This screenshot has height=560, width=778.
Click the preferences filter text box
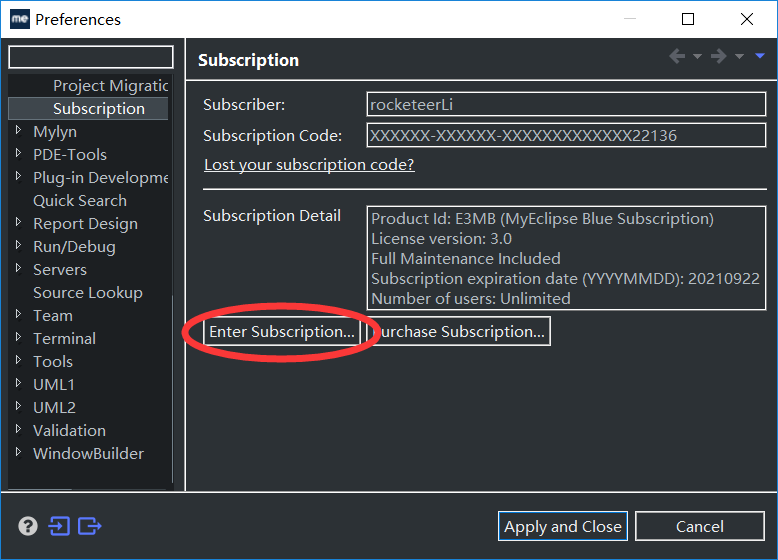pos(91,57)
